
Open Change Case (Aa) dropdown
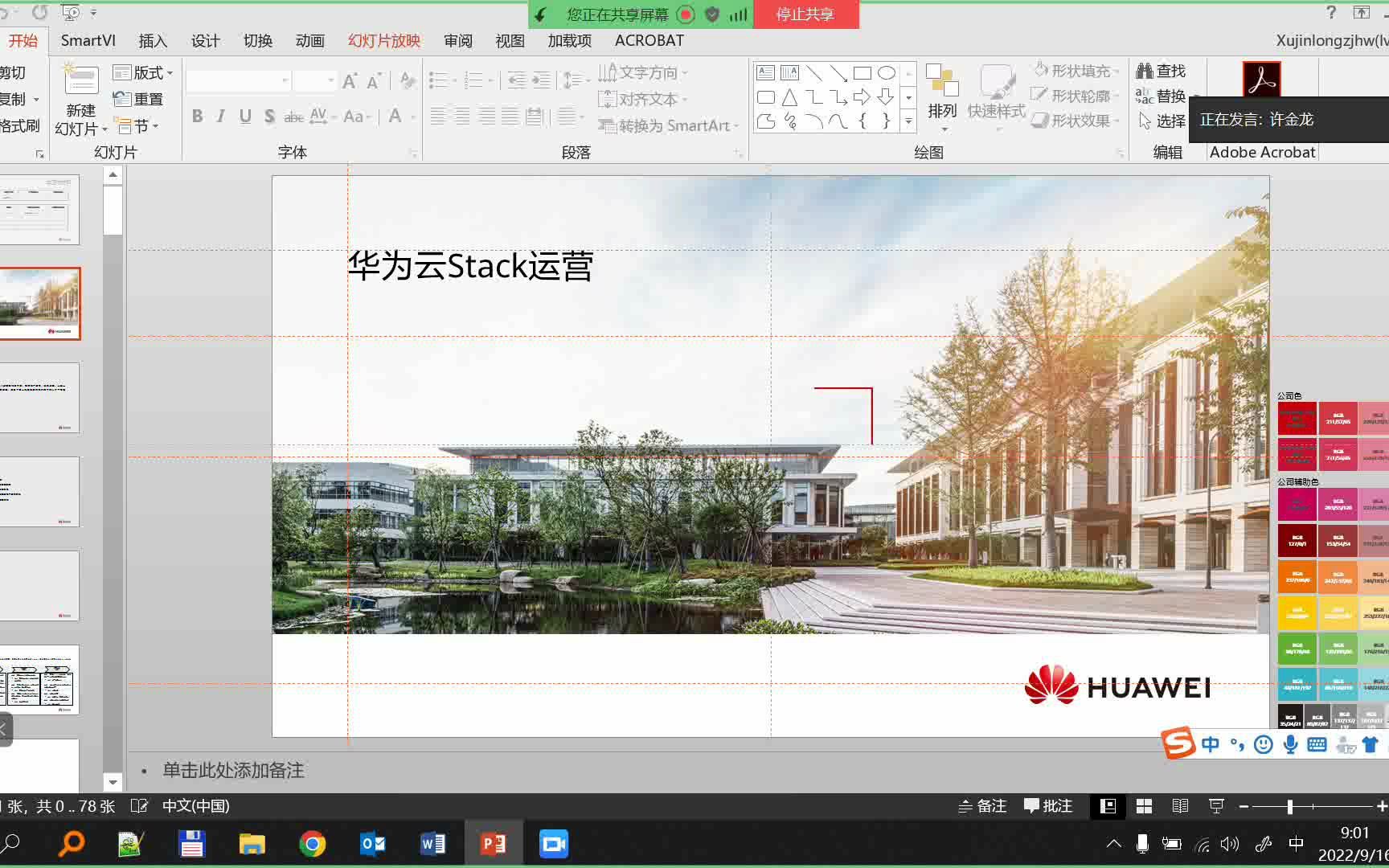(x=357, y=117)
